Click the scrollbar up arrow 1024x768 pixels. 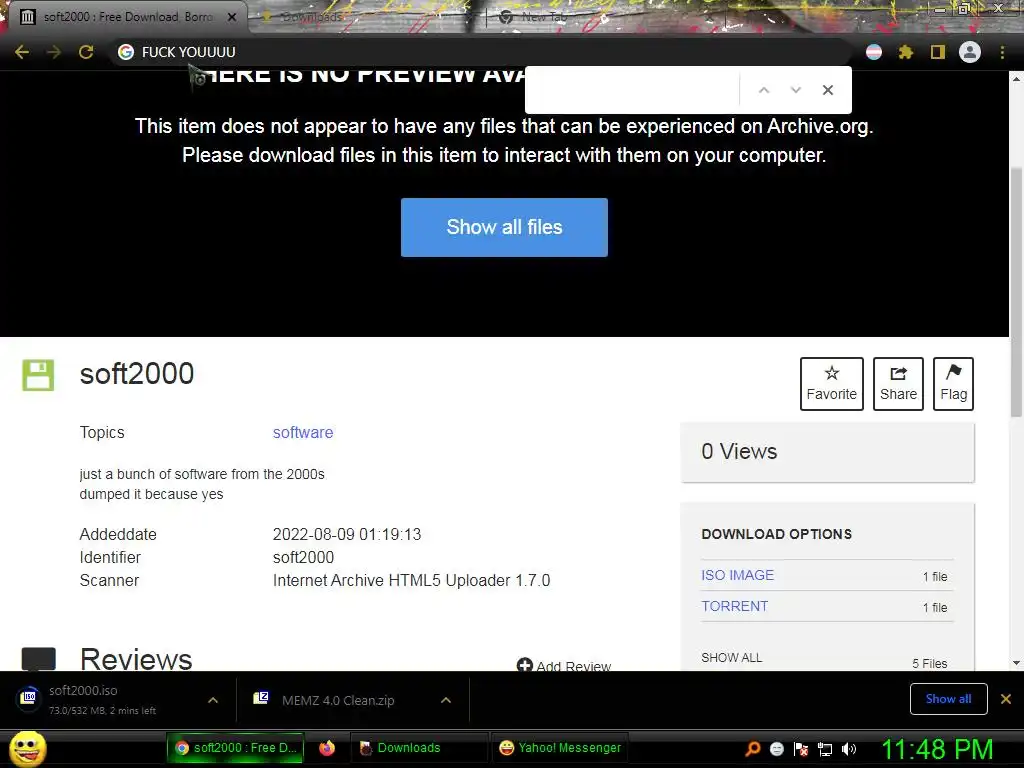[1016, 78]
